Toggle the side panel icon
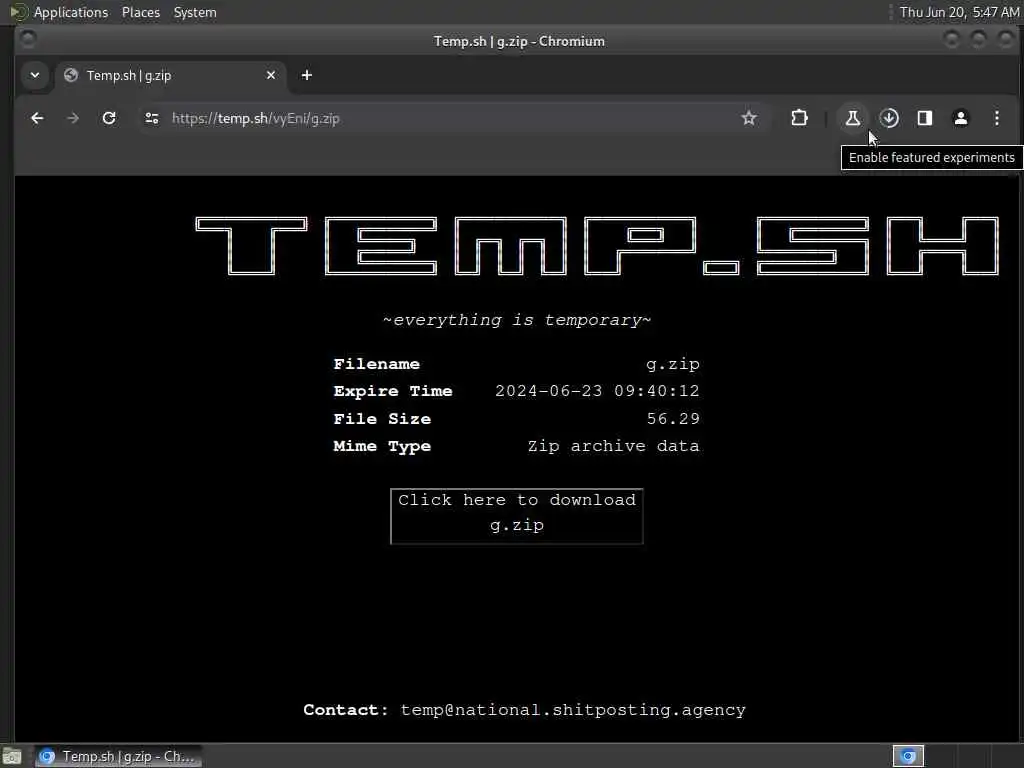This screenshot has height=768, width=1024. (925, 118)
